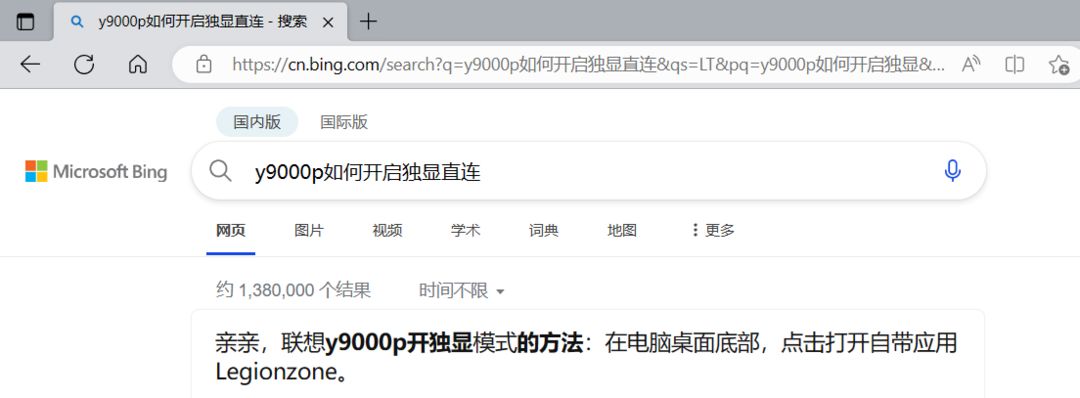The width and height of the screenshot is (1080, 398).
Task: Expand the 更多 search categories menu
Action: coord(713,231)
